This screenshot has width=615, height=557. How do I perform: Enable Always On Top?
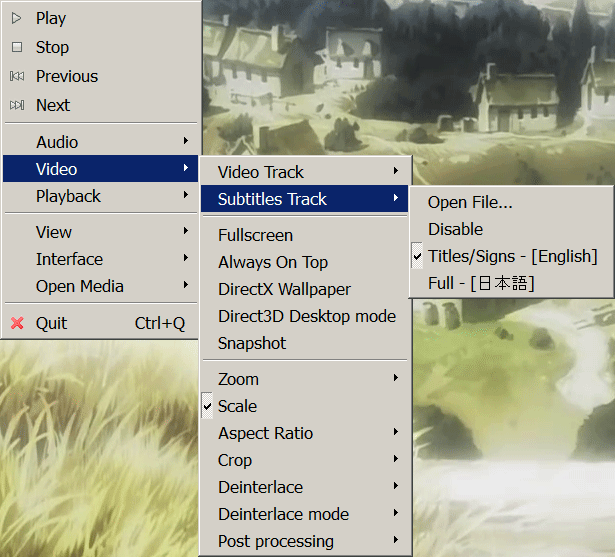(x=272, y=262)
